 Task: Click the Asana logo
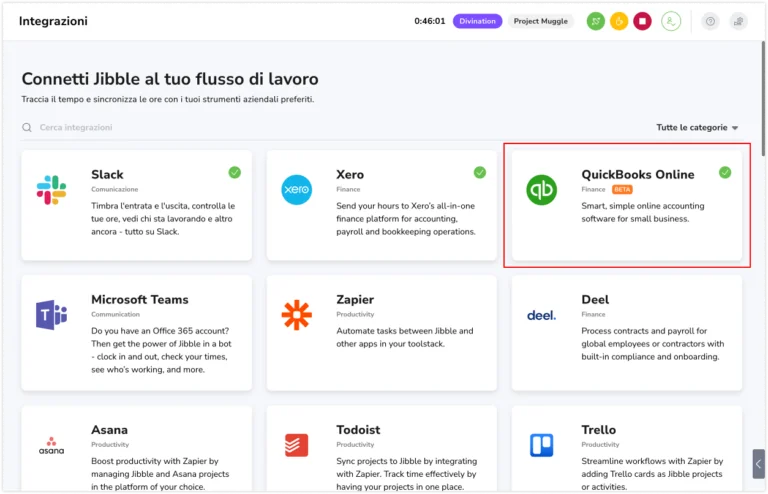pyautogui.click(x=51, y=446)
